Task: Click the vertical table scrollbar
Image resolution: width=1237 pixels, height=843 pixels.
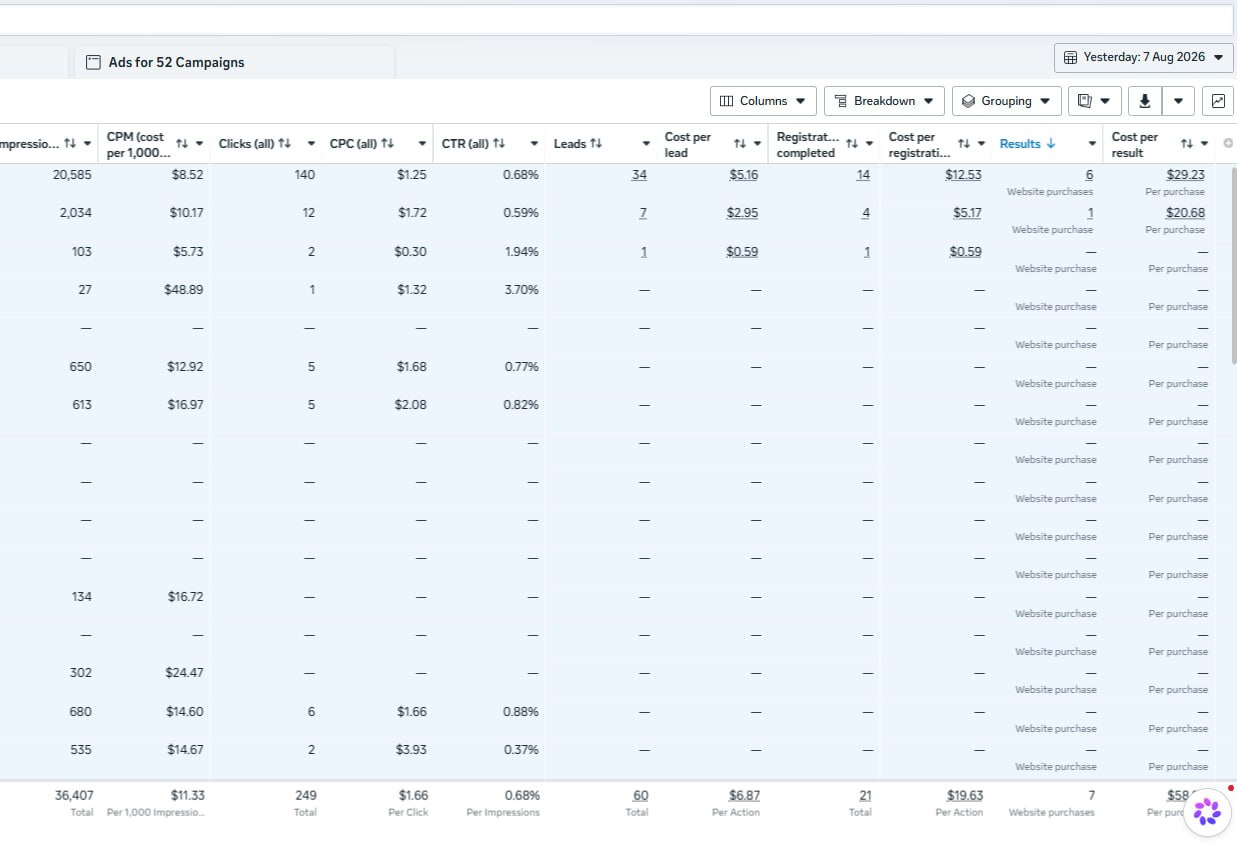Action: (x=1234, y=265)
